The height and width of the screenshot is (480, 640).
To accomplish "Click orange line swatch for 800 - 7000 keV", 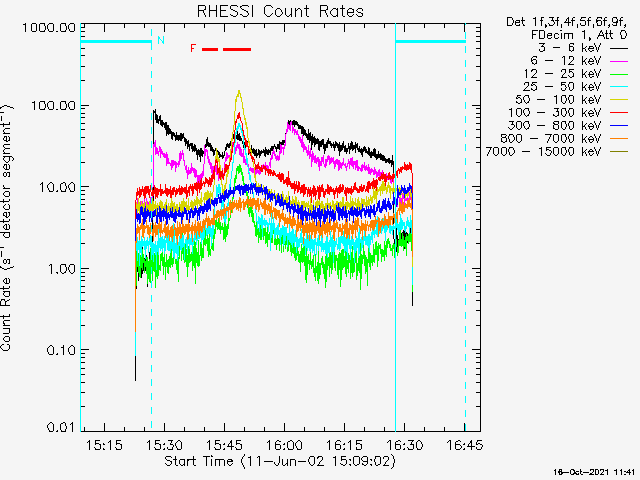I will tap(619, 139).
